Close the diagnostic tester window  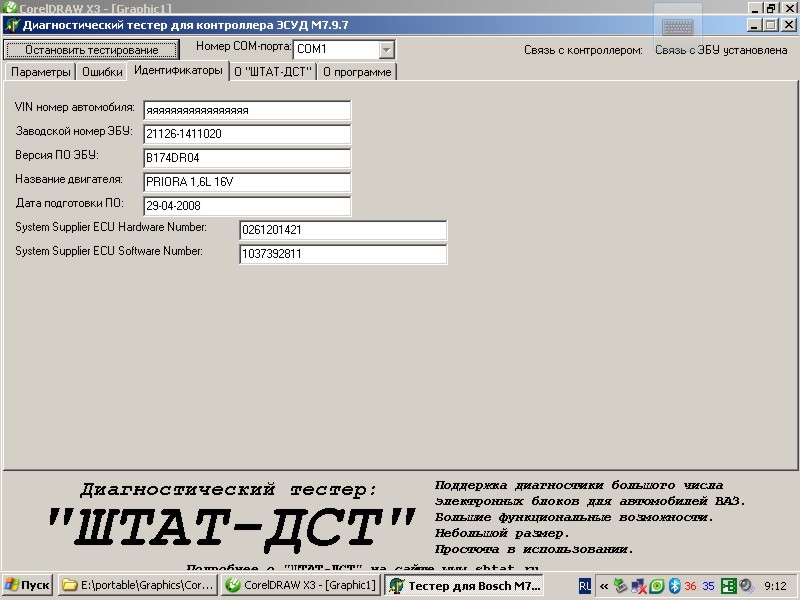click(789, 24)
